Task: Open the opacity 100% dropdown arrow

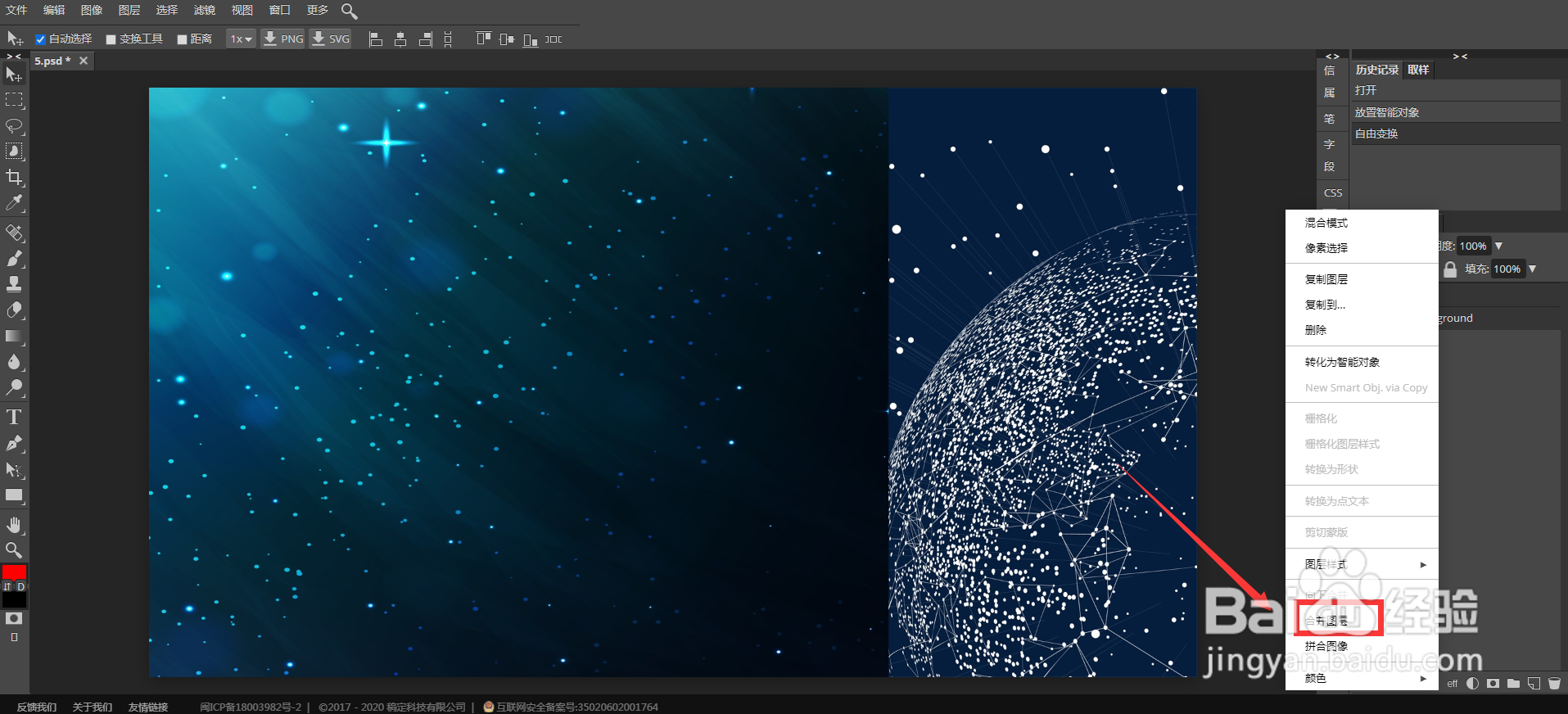Action: pyautogui.click(x=1498, y=246)
